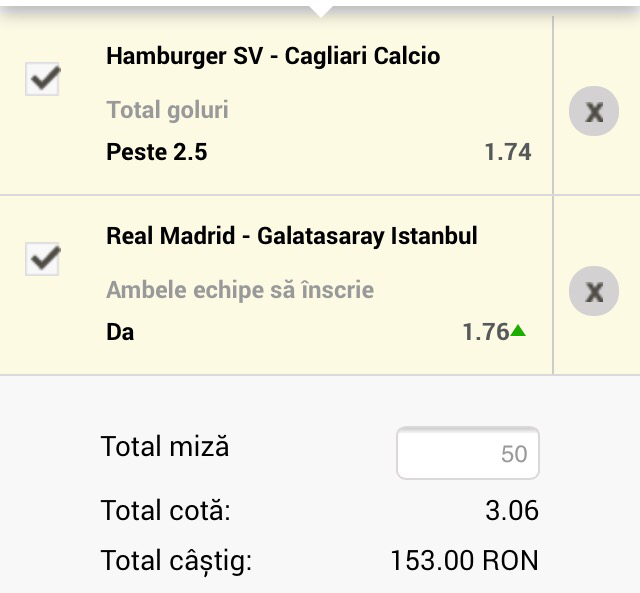The height and width of the screenshot is (593, 640).
Task: Click the Total miză label
Action: point(165,446)
